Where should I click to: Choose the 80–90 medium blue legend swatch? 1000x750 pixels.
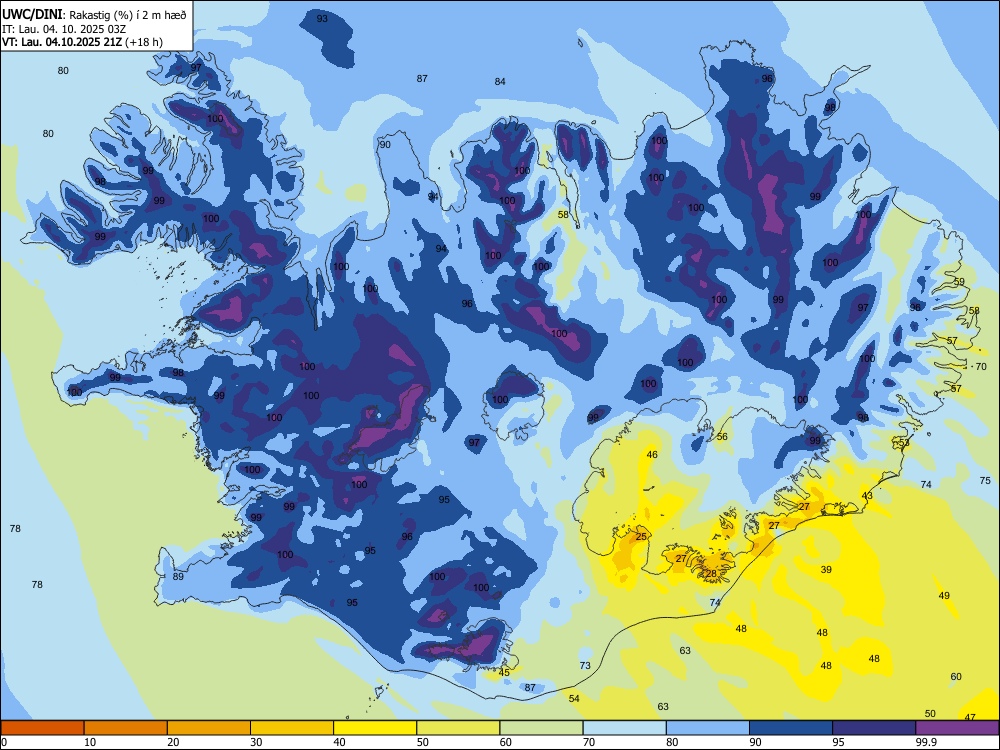coord(708,728)
